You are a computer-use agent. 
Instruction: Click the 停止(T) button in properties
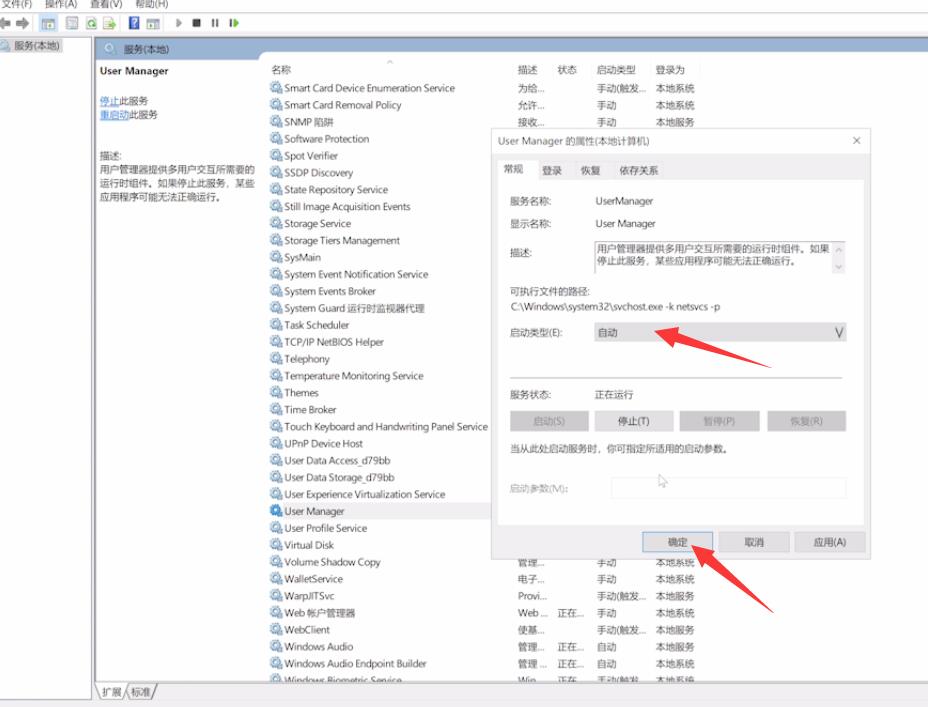633,421
